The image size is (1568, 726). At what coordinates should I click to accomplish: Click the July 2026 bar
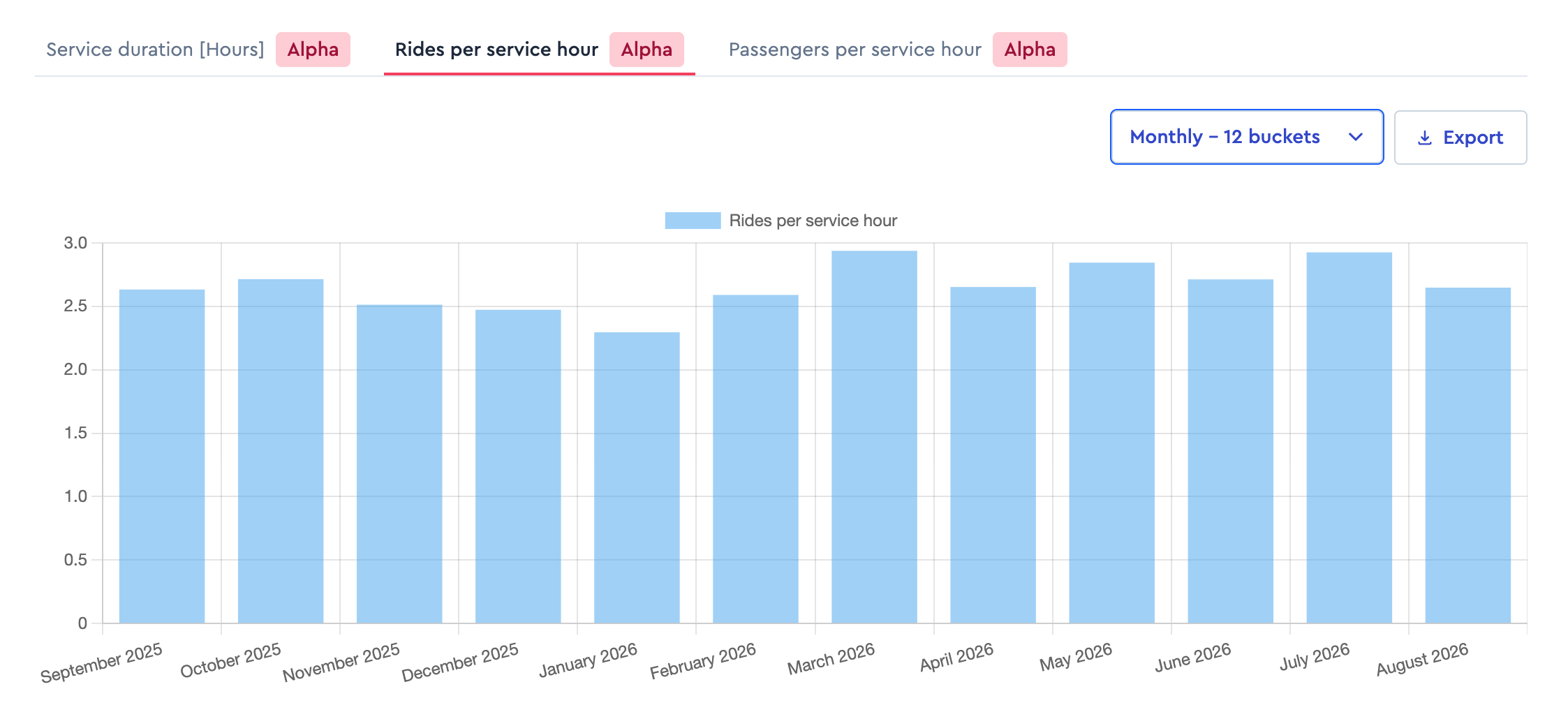(x=1349, y=438)
